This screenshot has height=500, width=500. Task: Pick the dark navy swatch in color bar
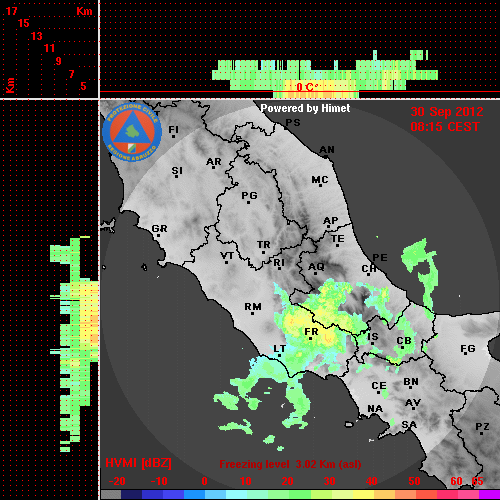point(131,495)
